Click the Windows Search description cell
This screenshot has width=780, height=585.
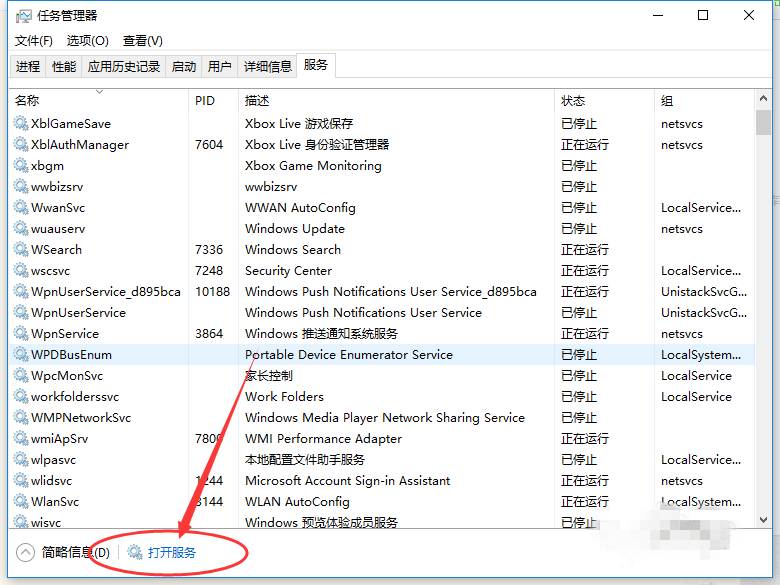click(x=292, y=249)
